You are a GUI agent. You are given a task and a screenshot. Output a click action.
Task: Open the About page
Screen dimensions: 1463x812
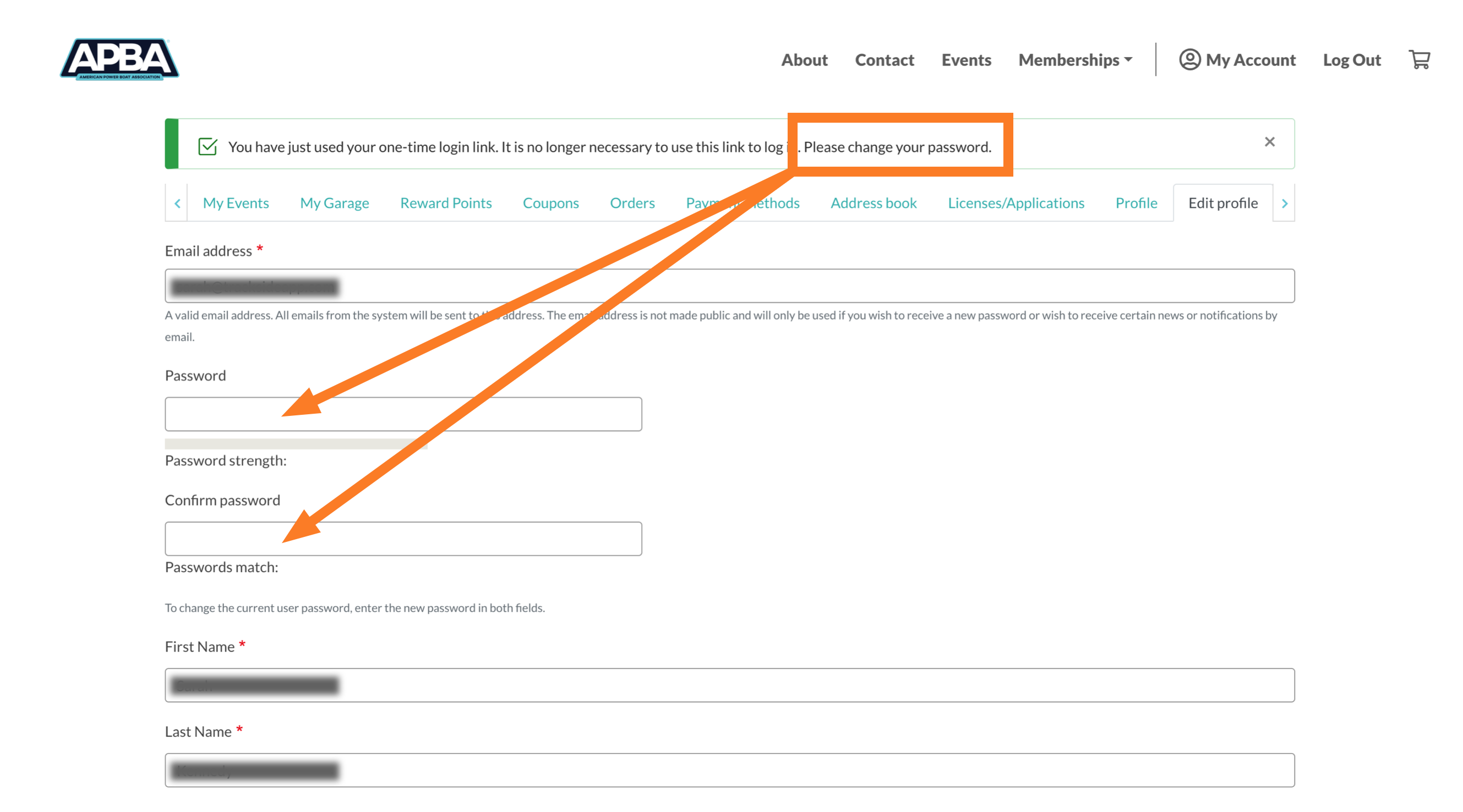(x=804, y=59)
